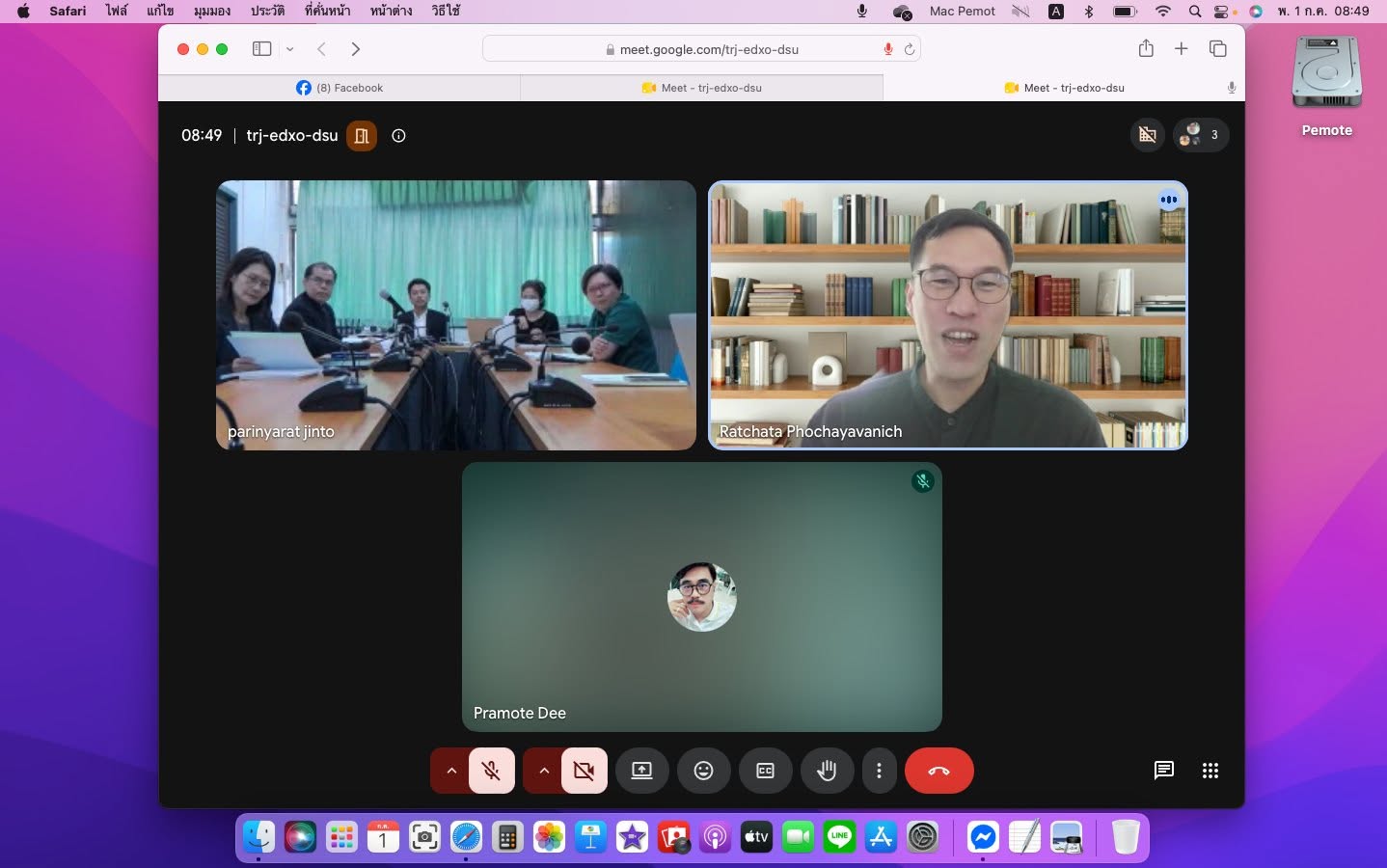This screenshot has width=1387, height=868.
Task: Go forward with the Safari forward arrow
Action: coord(356,49)
